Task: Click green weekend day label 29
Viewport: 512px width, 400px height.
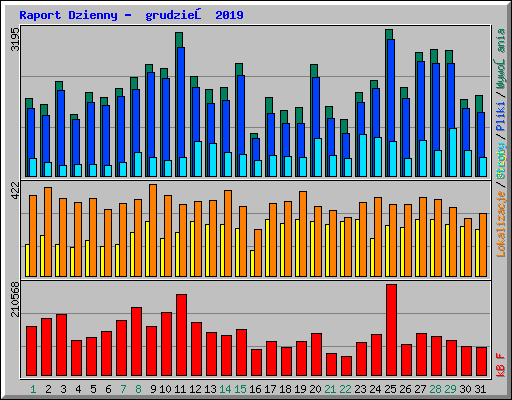Action: 450,389
